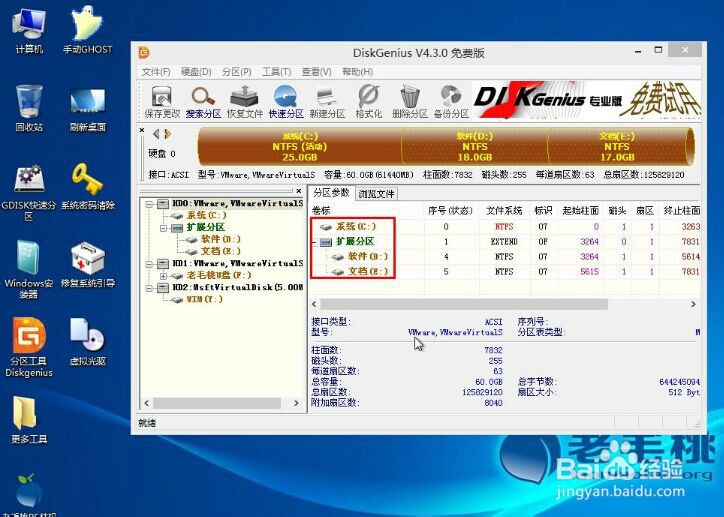This screenshot has height=517, width=724.
Task: Click the 快速分区 quick partition icon
Action: tap(286, 101)
